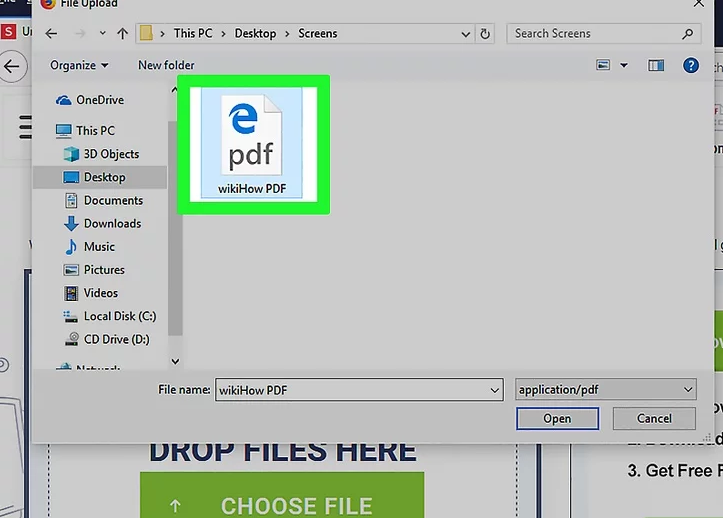Toggle the preview pane icon

pos(656,65)
